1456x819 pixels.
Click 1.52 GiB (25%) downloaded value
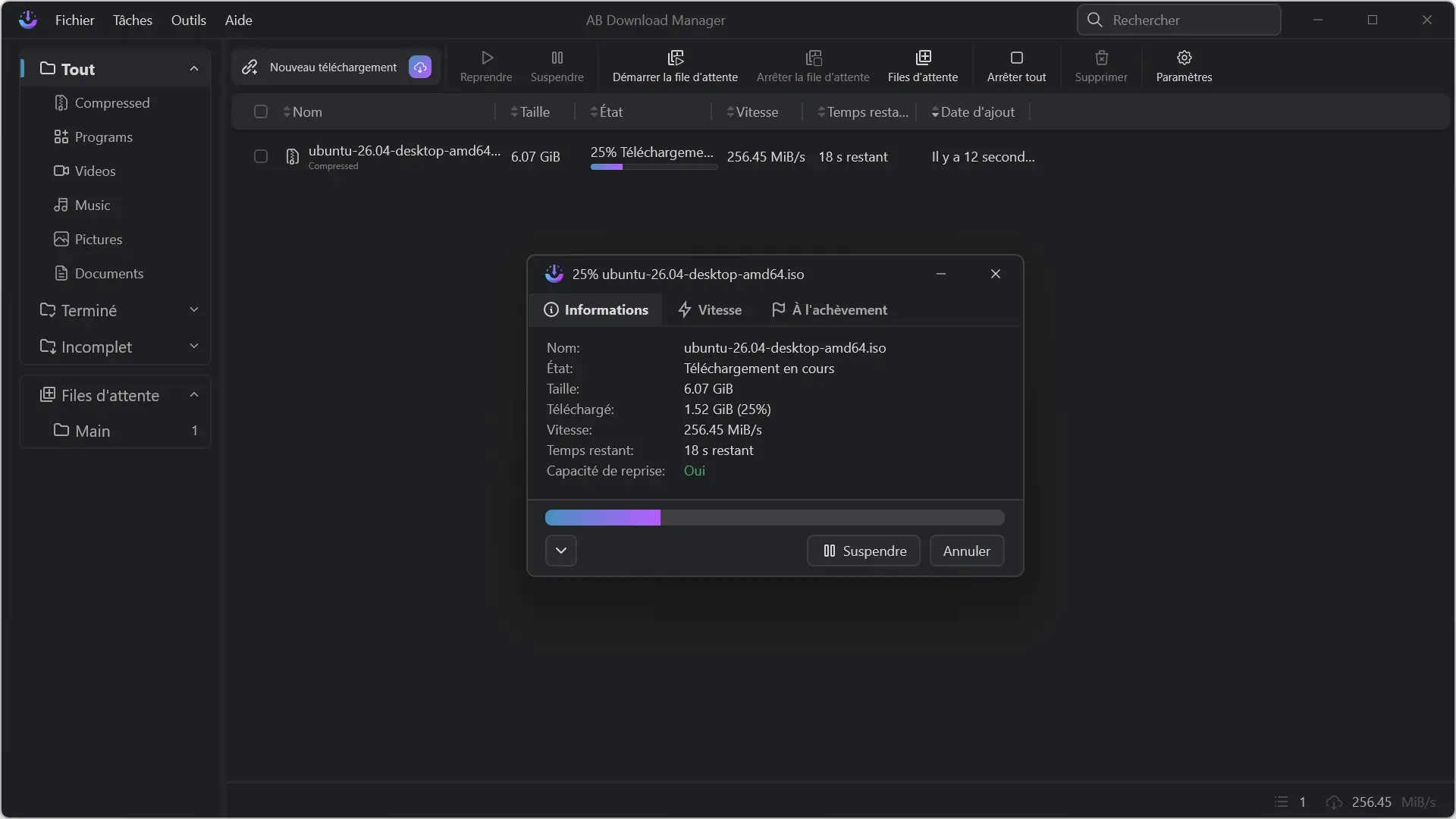(x=727, y=409)
